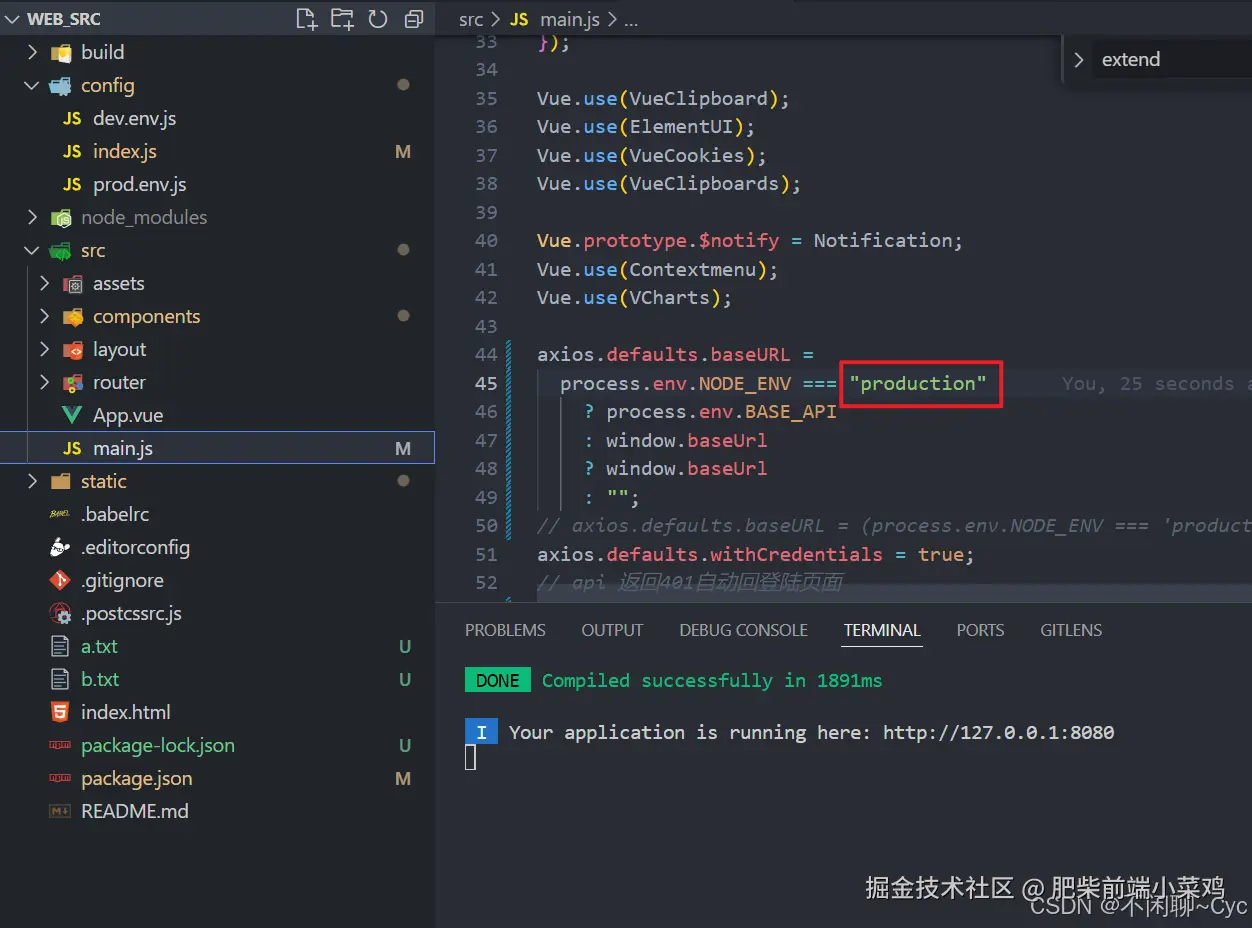Collapse the config folder chevron
Image resolution: width=1252 pixels, height=928 pixels.
click(32, 85)
